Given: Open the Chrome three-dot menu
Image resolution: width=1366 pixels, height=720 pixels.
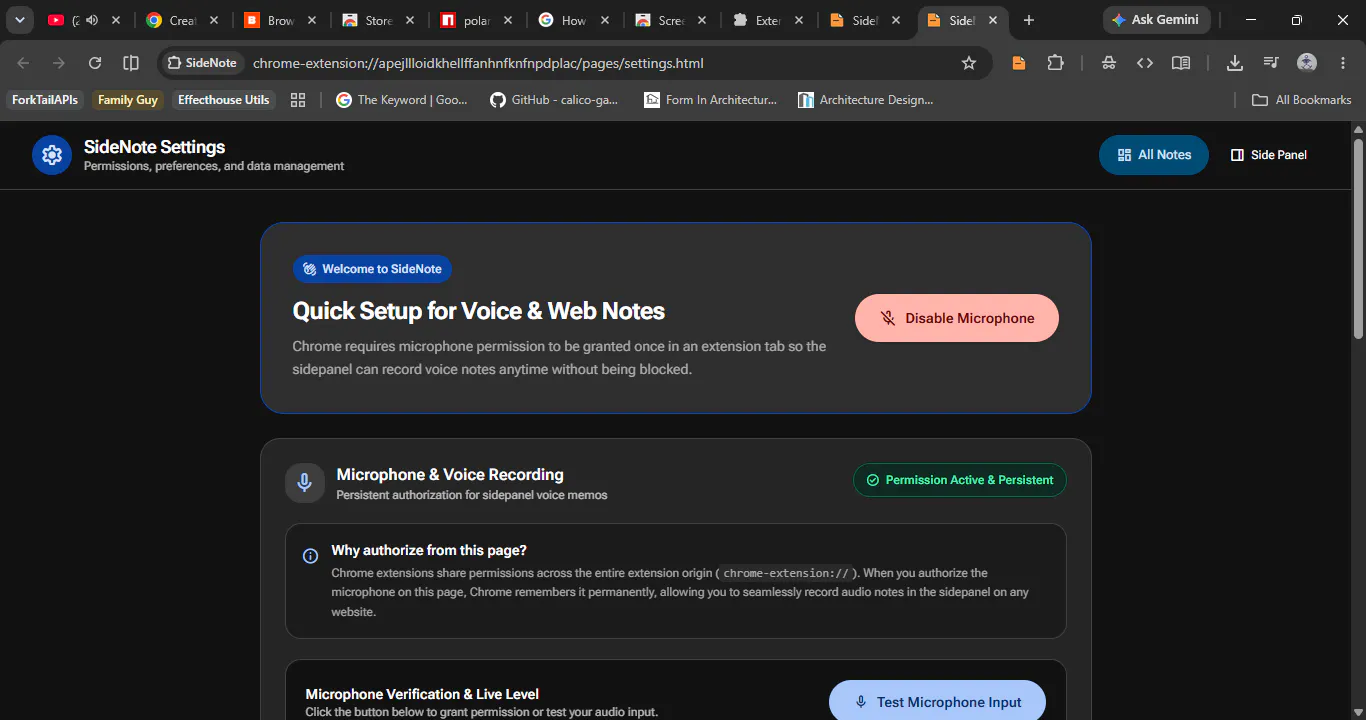Looking at the screenshot, I should [1343, 63].
